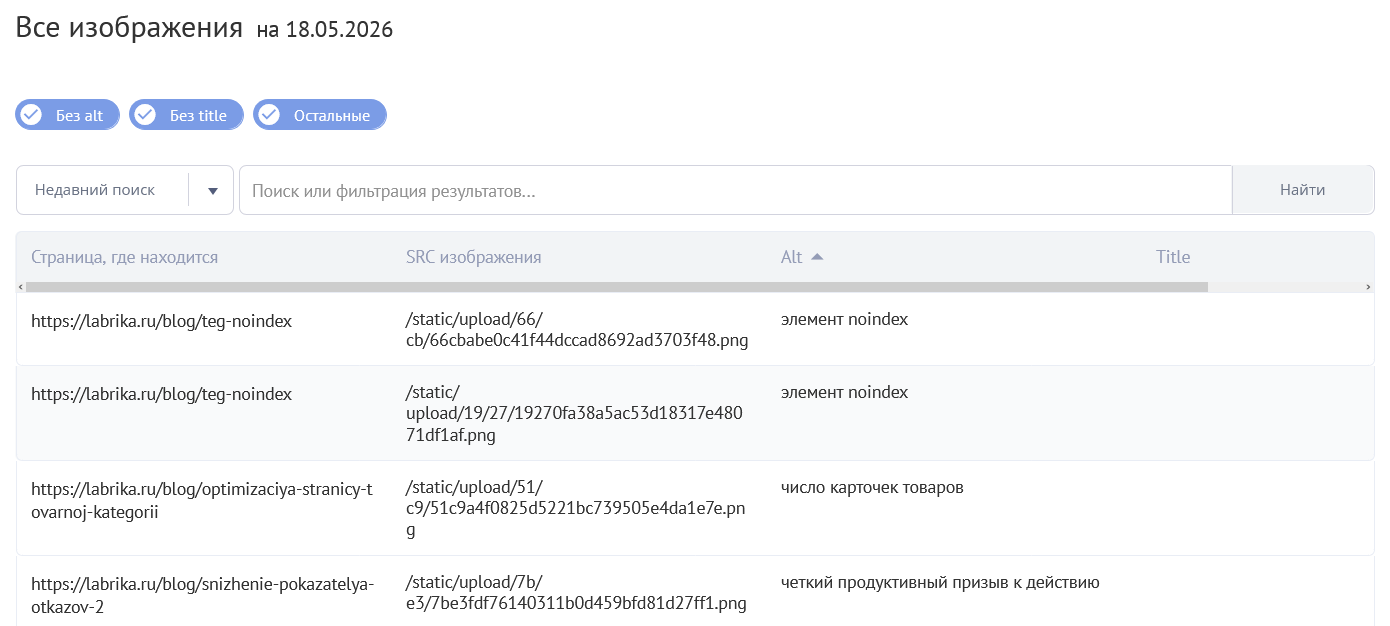Click the 'Все изображения' heading
Viewport: 1390px width, 626px height.
(129, 27)
